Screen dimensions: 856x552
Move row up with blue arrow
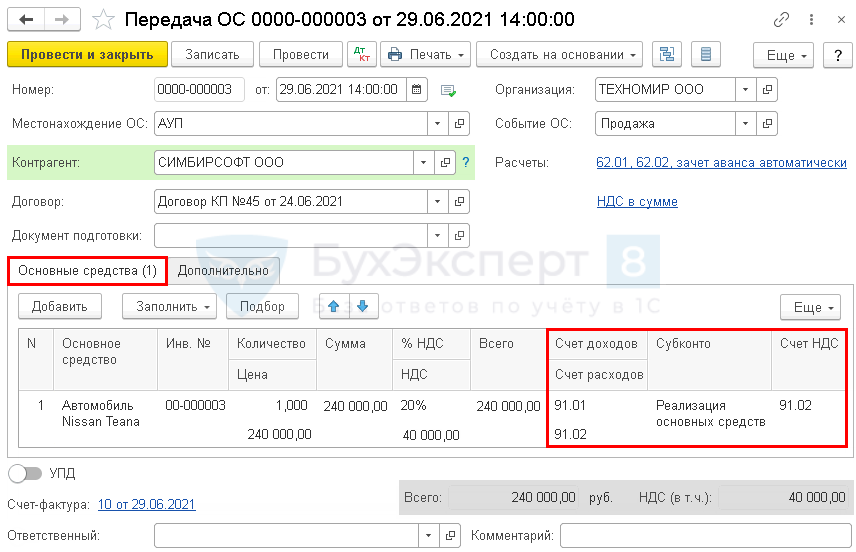click(x=334, y=307)
